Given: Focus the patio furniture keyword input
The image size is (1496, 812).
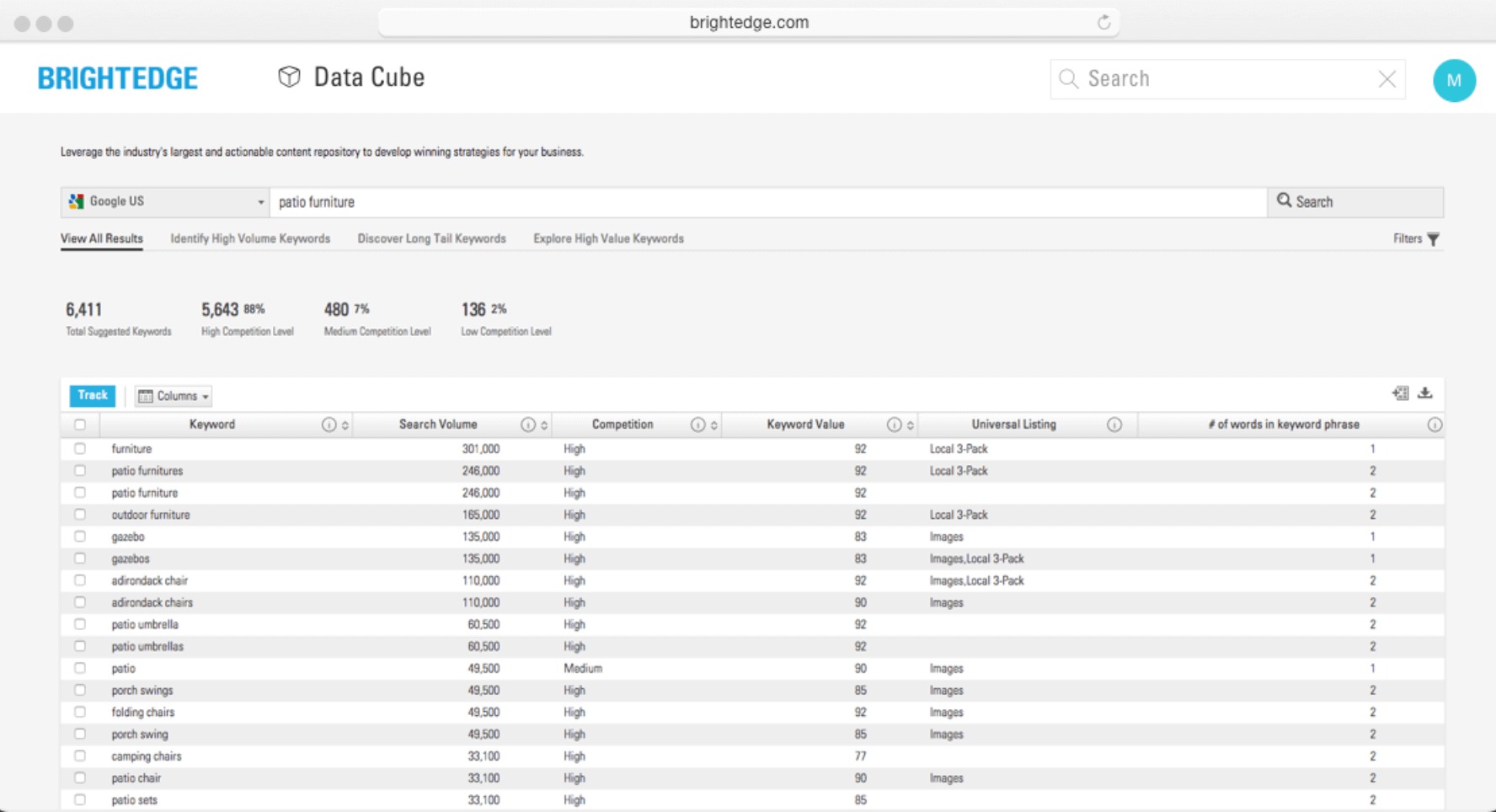Looking at the screenshot, I should click(x=768, y=202).
